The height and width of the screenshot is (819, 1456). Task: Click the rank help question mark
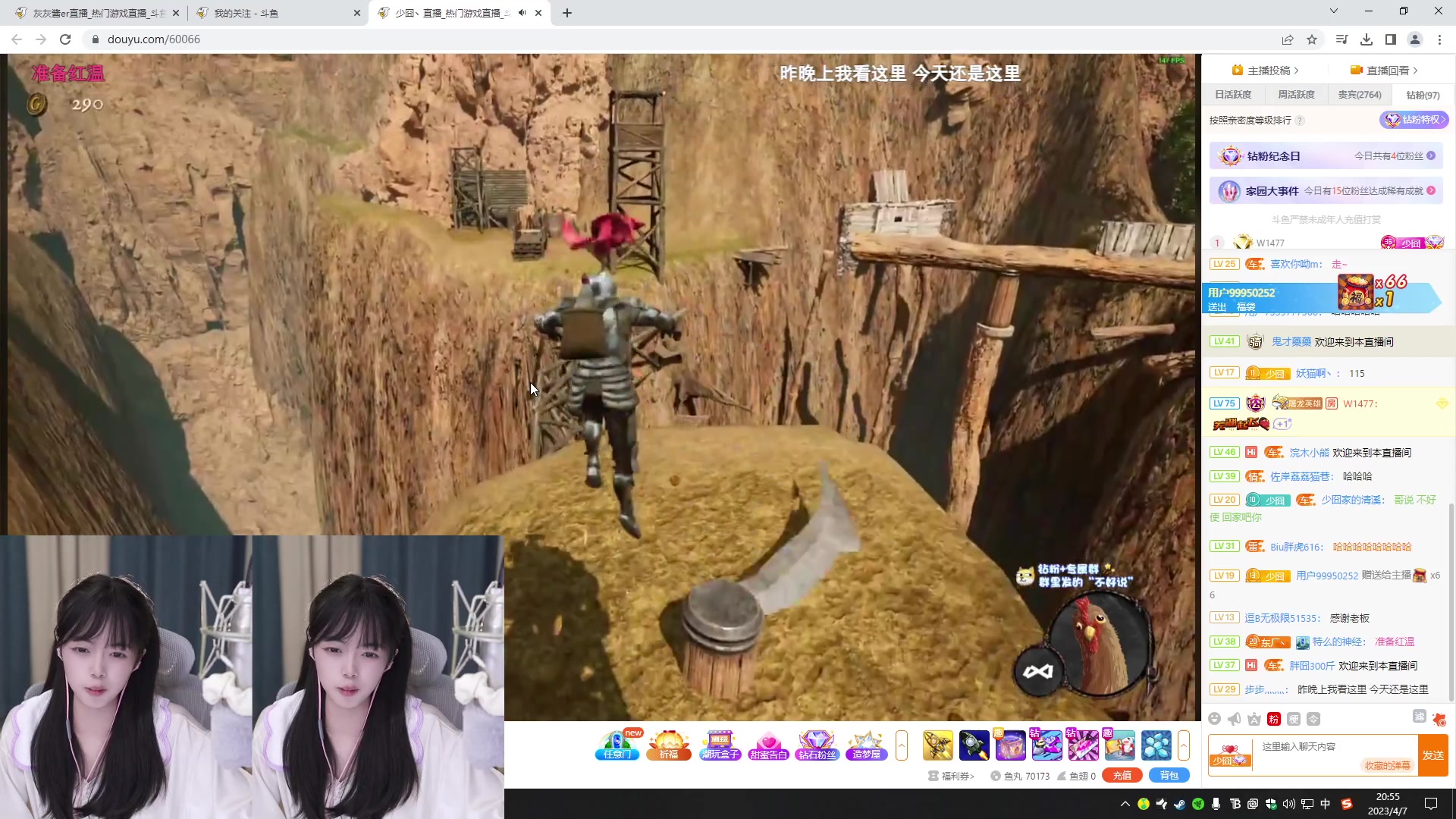(x=1300, y=121)
